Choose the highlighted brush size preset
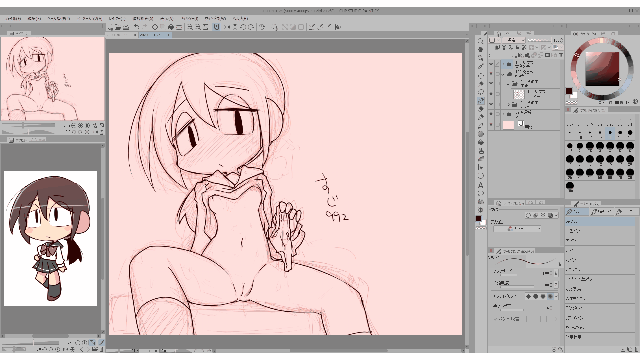Image resolution: width=640 pixels, height=360 pixels. click(610, 133)
